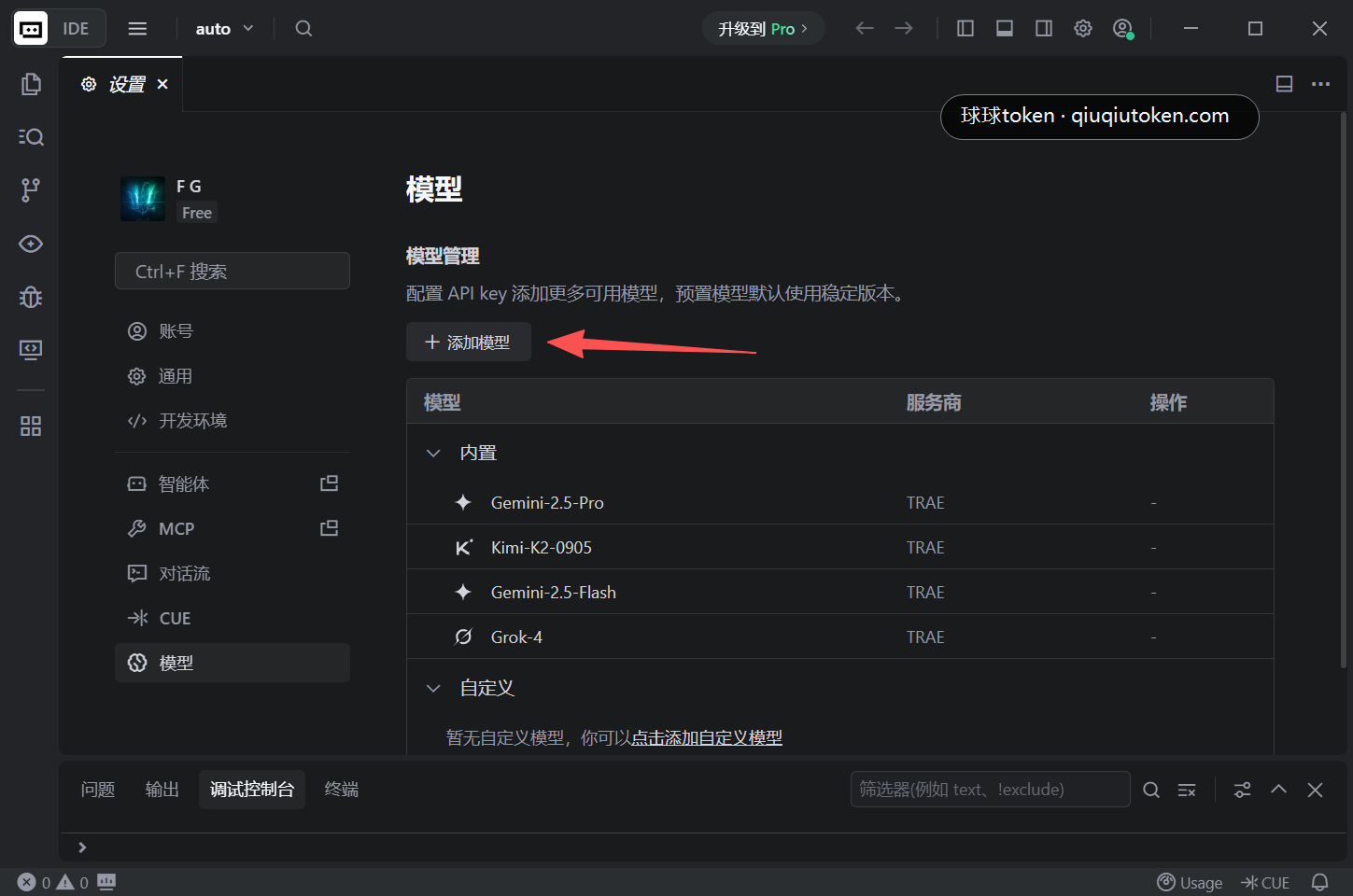Collapse the 自定义 models group
Screen dimensions: 1353x896
point(433,688)
